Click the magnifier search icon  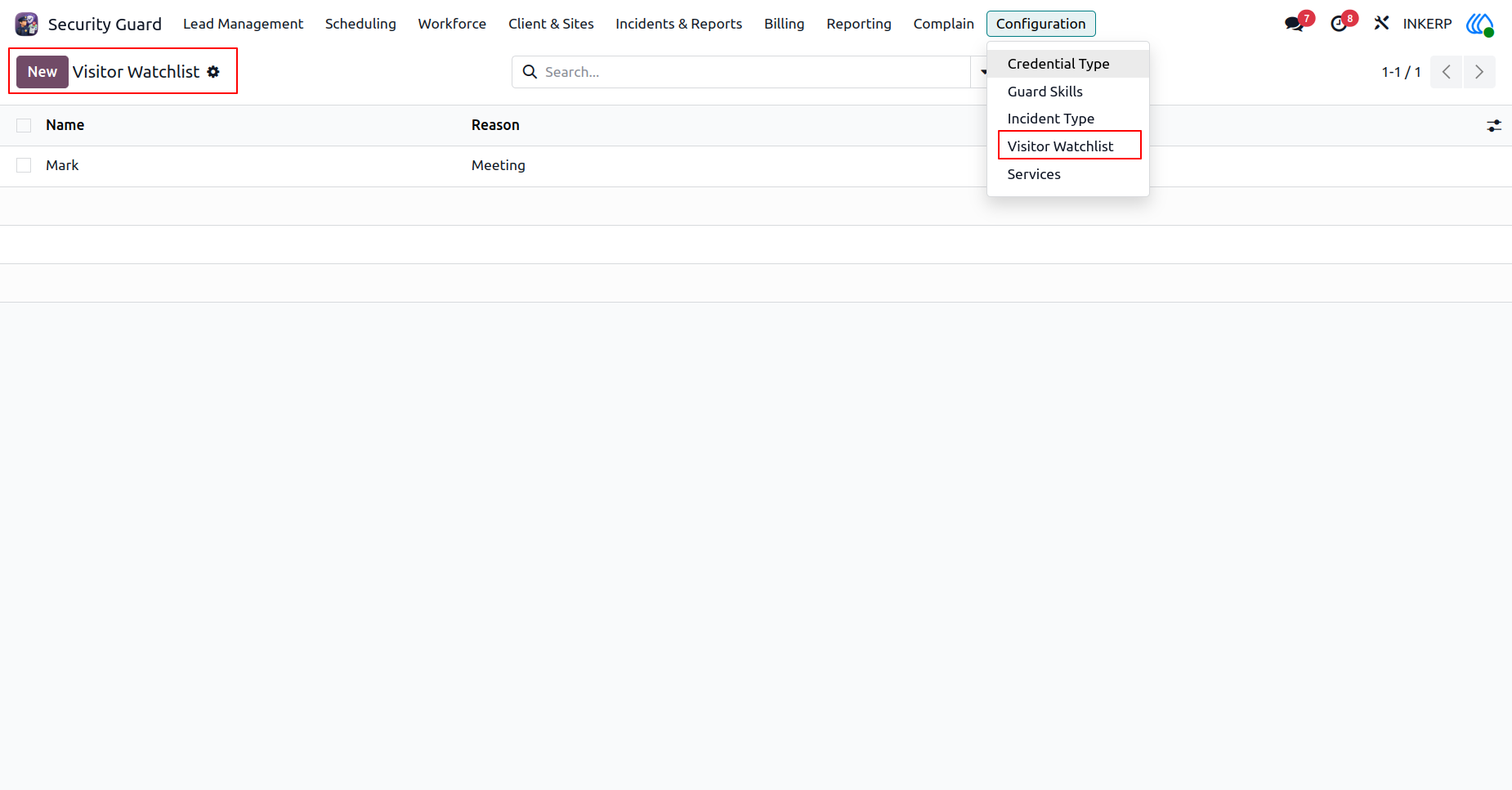[530, 72]
